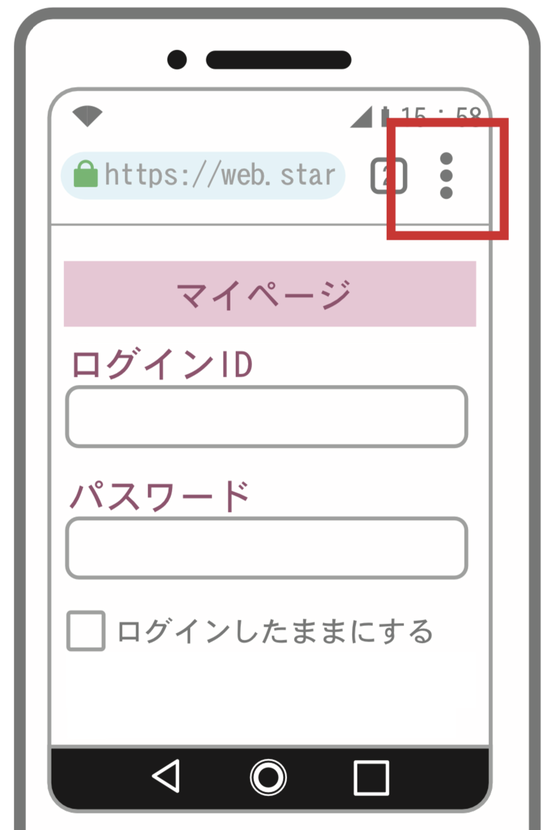Click the https://web.star address bar
Screen dimensions: 550x830
point(203,175)
